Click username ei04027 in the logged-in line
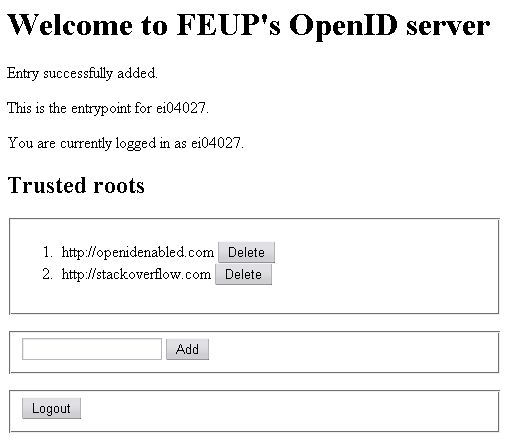509x440 pixels. coord(215,143)
